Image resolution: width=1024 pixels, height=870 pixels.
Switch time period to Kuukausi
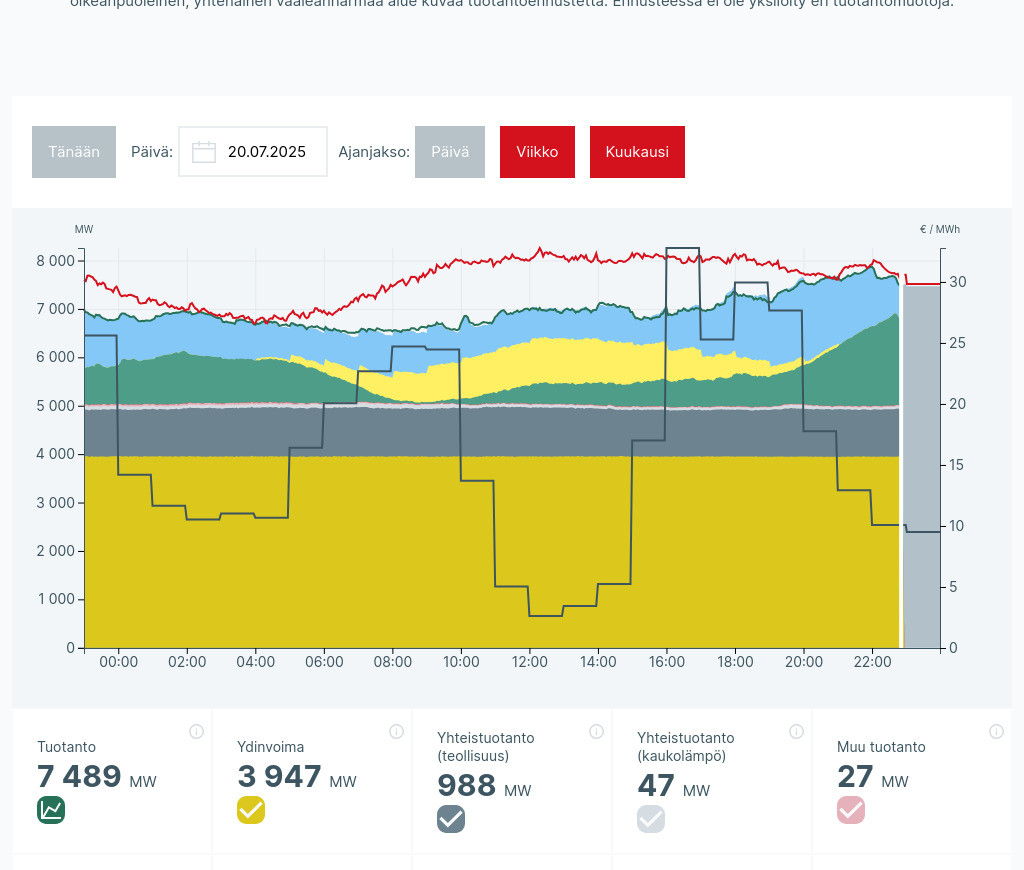pyautogui.click(x=637, y=152)
